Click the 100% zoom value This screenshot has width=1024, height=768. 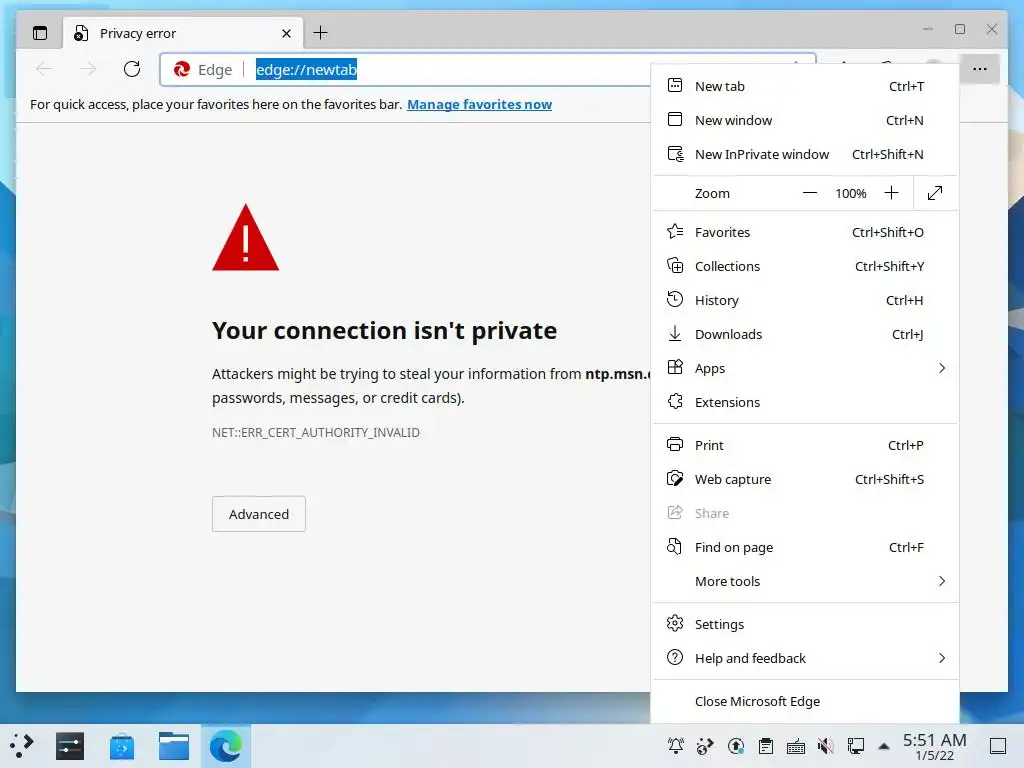(x=850, y=193)
